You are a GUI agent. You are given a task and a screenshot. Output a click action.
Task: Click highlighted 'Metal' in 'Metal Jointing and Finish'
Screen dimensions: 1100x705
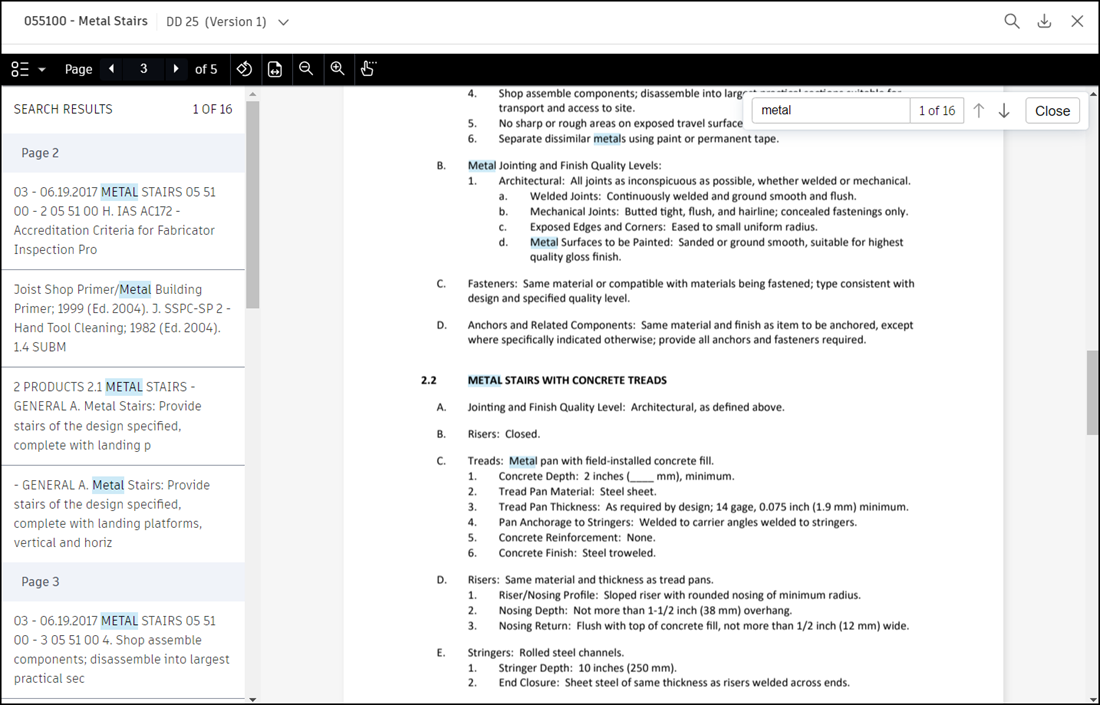tap(482, 166)
